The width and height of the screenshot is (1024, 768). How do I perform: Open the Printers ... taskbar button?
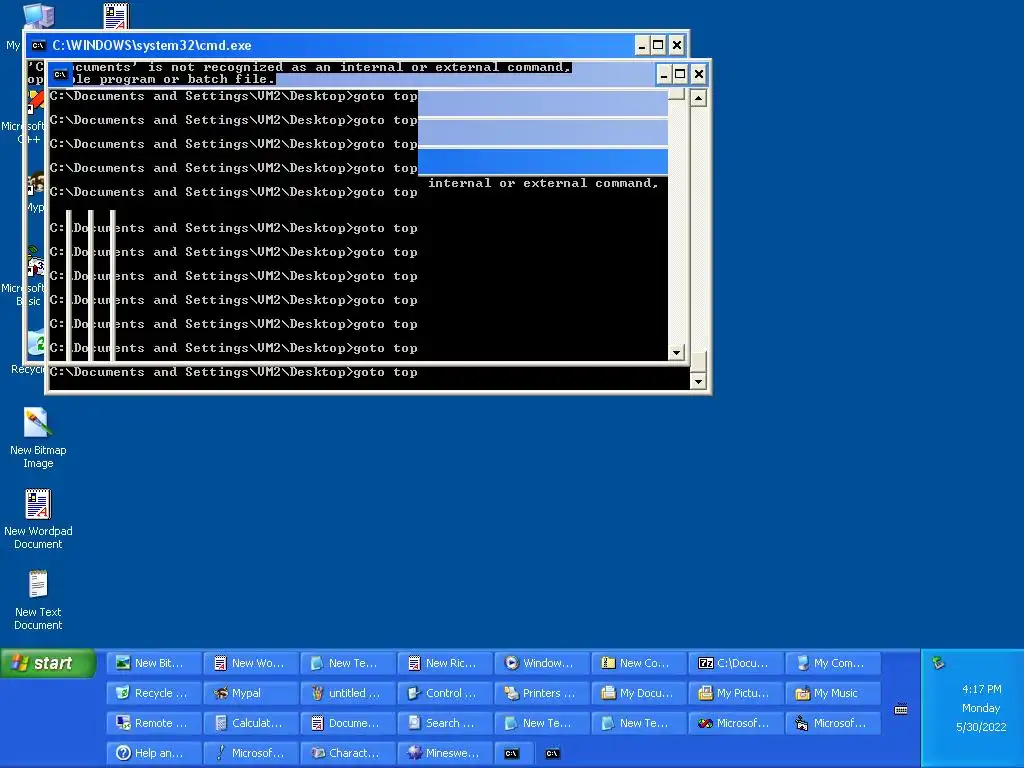click(x=542, y=693)
